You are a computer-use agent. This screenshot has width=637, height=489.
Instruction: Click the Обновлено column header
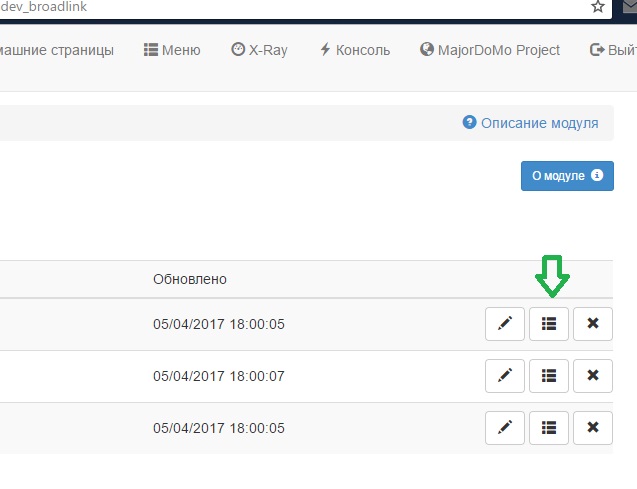190,279
